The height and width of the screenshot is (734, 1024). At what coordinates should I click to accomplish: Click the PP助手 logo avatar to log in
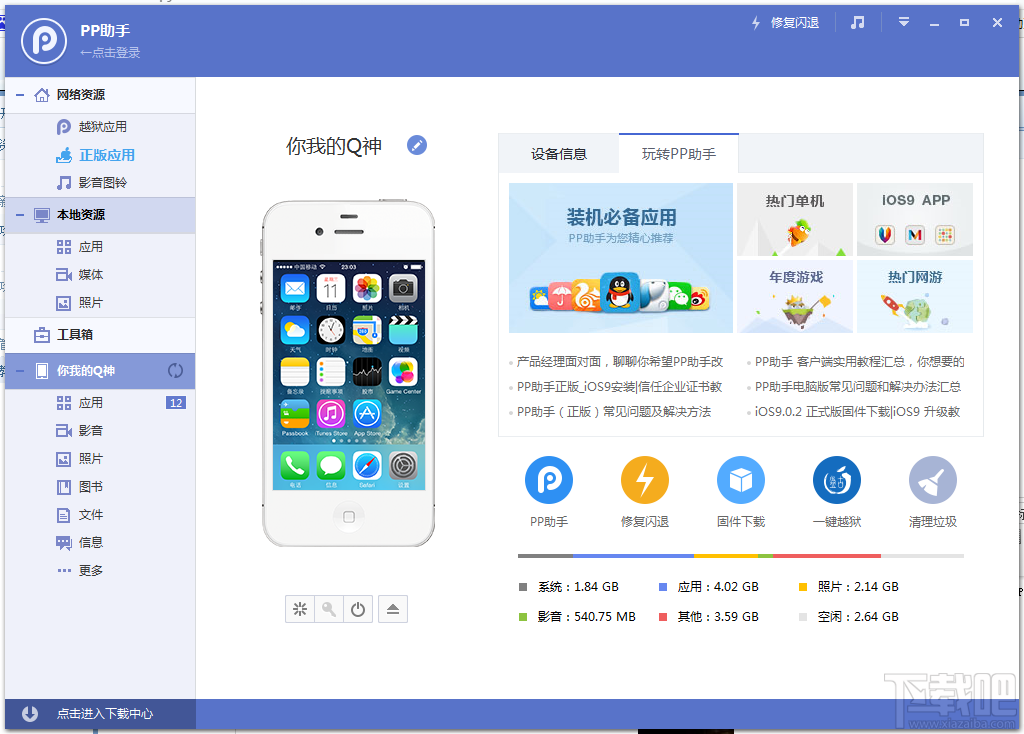point(44,40)
